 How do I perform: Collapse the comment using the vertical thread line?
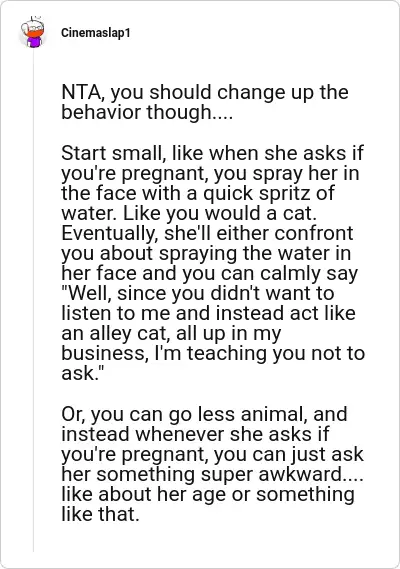point(33,301)
